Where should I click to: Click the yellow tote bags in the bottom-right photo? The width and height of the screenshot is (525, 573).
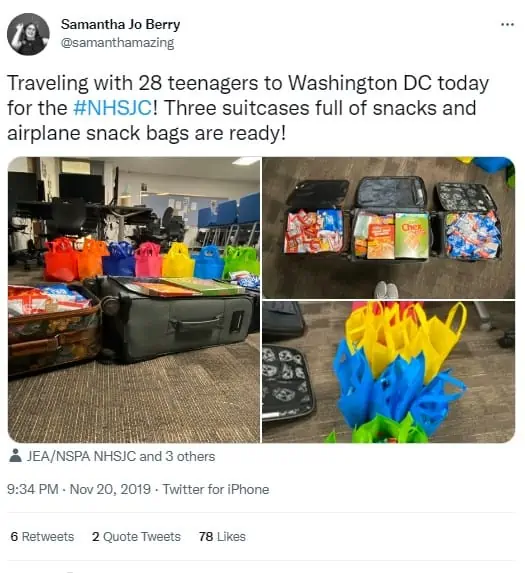[x=404, y=334]
